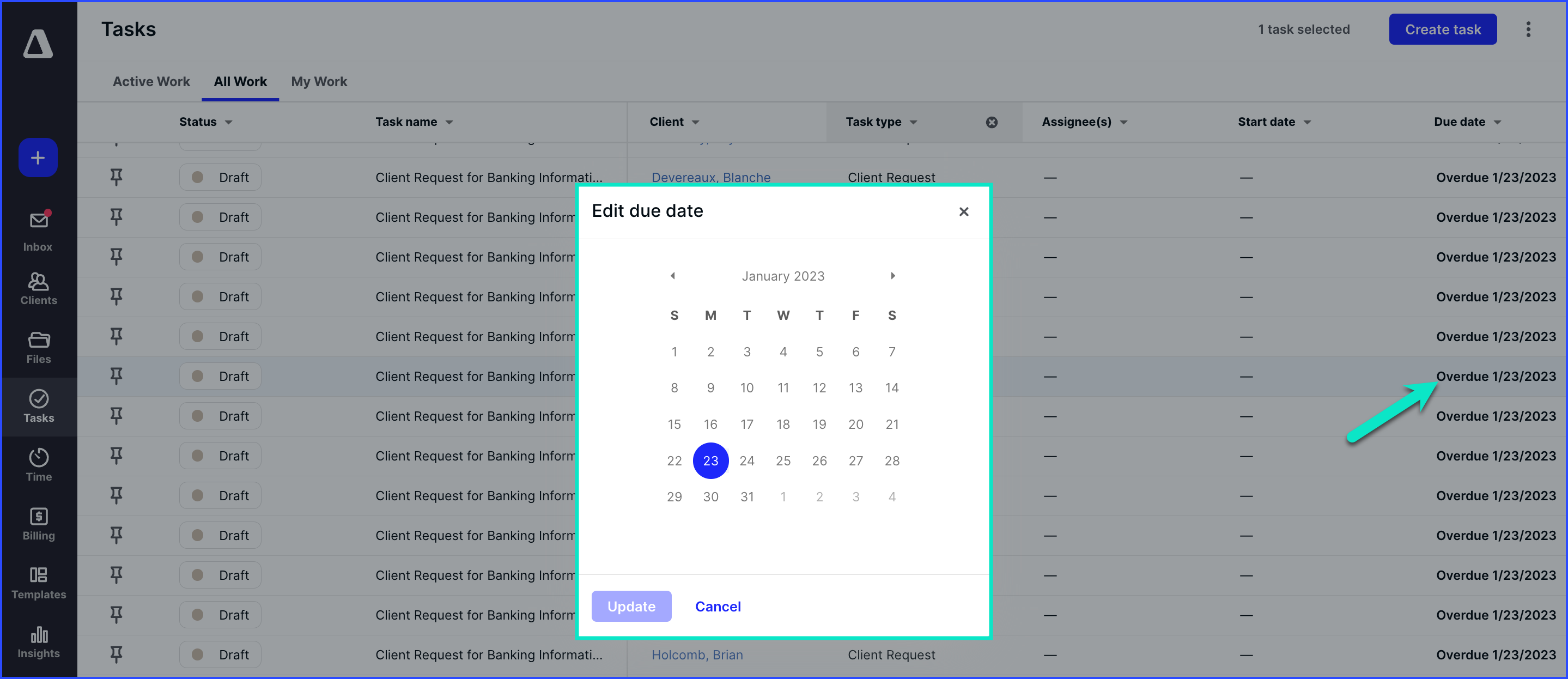Switch to the All Work tab
This screenshot has height=679, width=1568.
tap(240, 82)
